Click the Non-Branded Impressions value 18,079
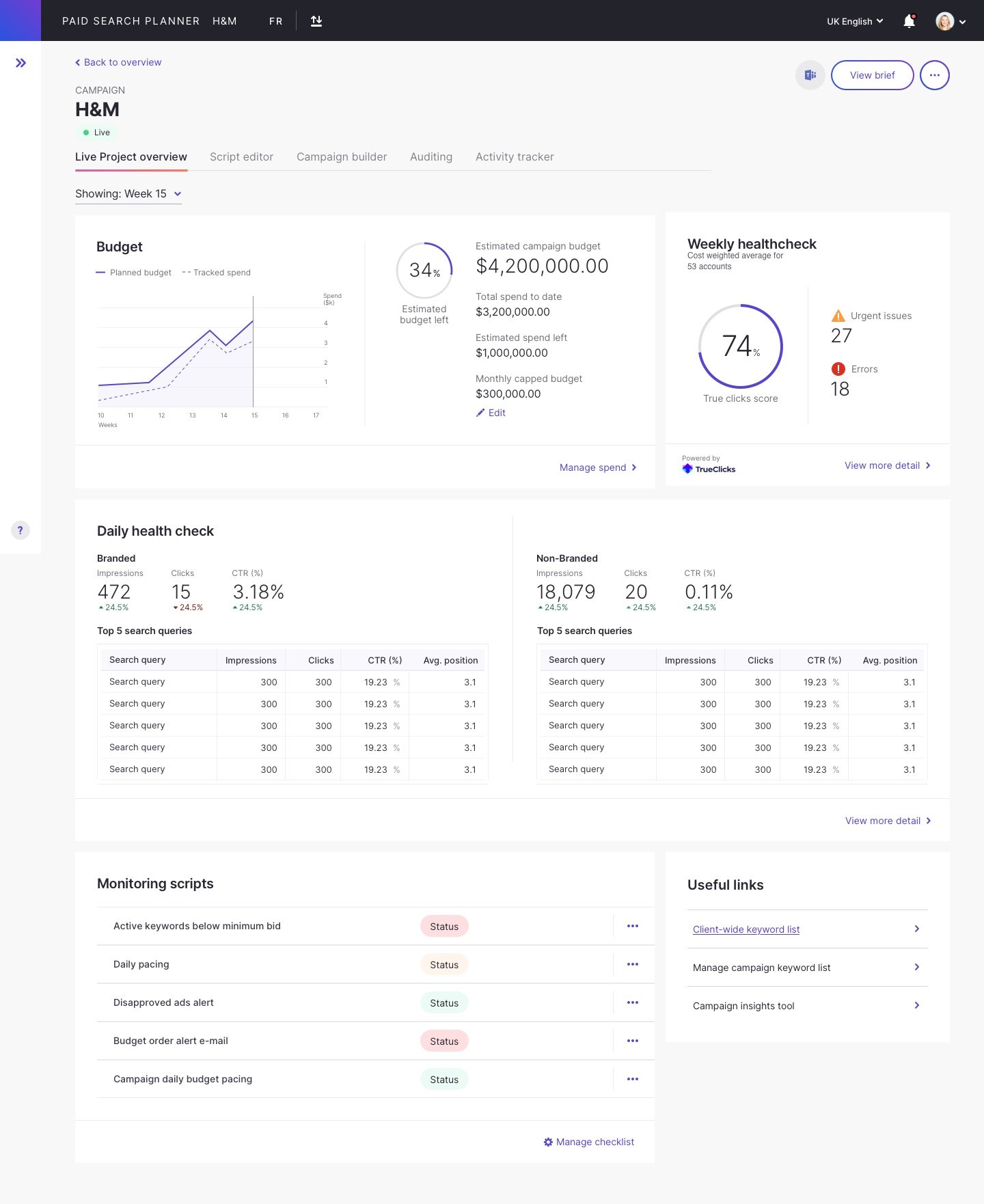 click(566, 592)
